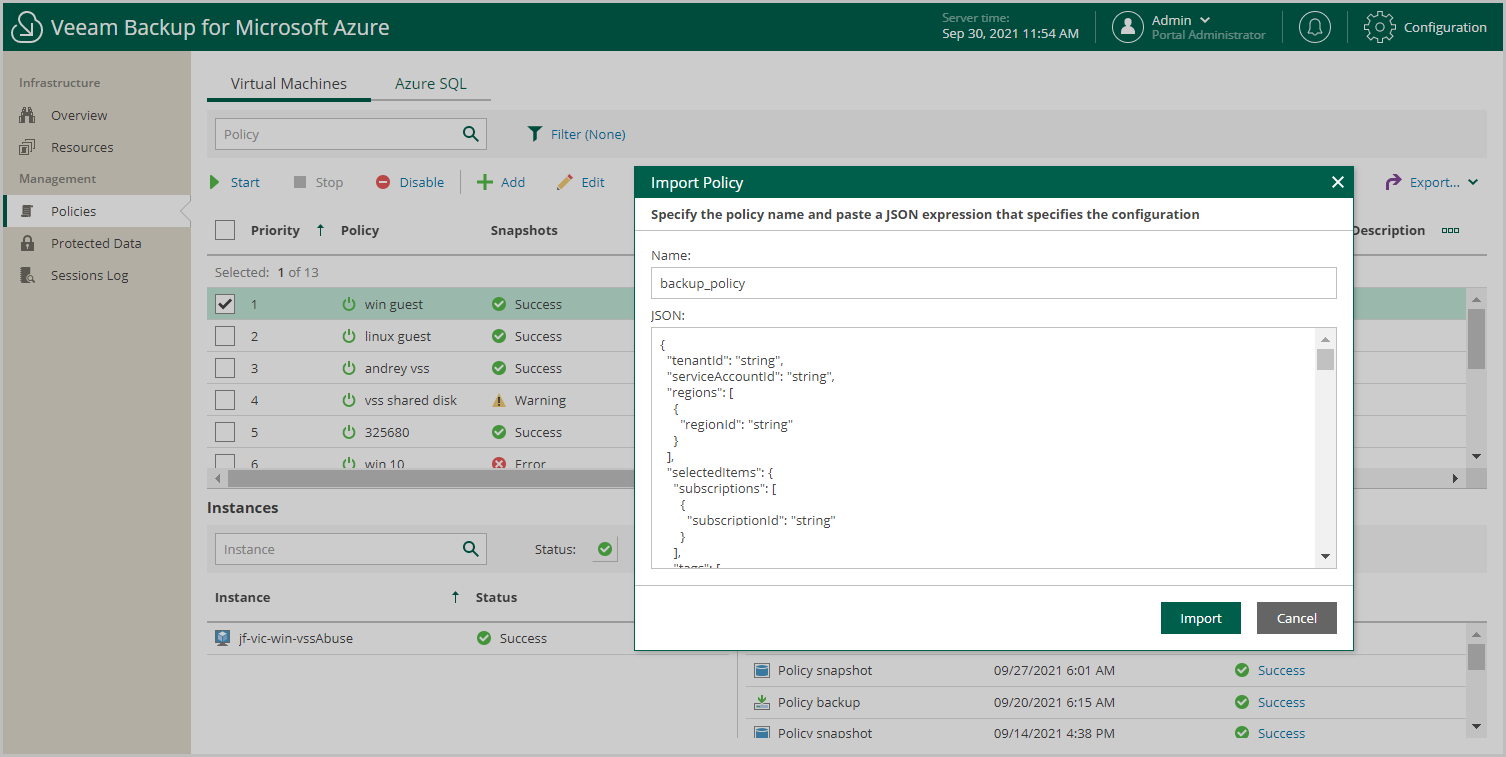
Task: Click the instance search magnifier icon
Action: coord(471,549)
